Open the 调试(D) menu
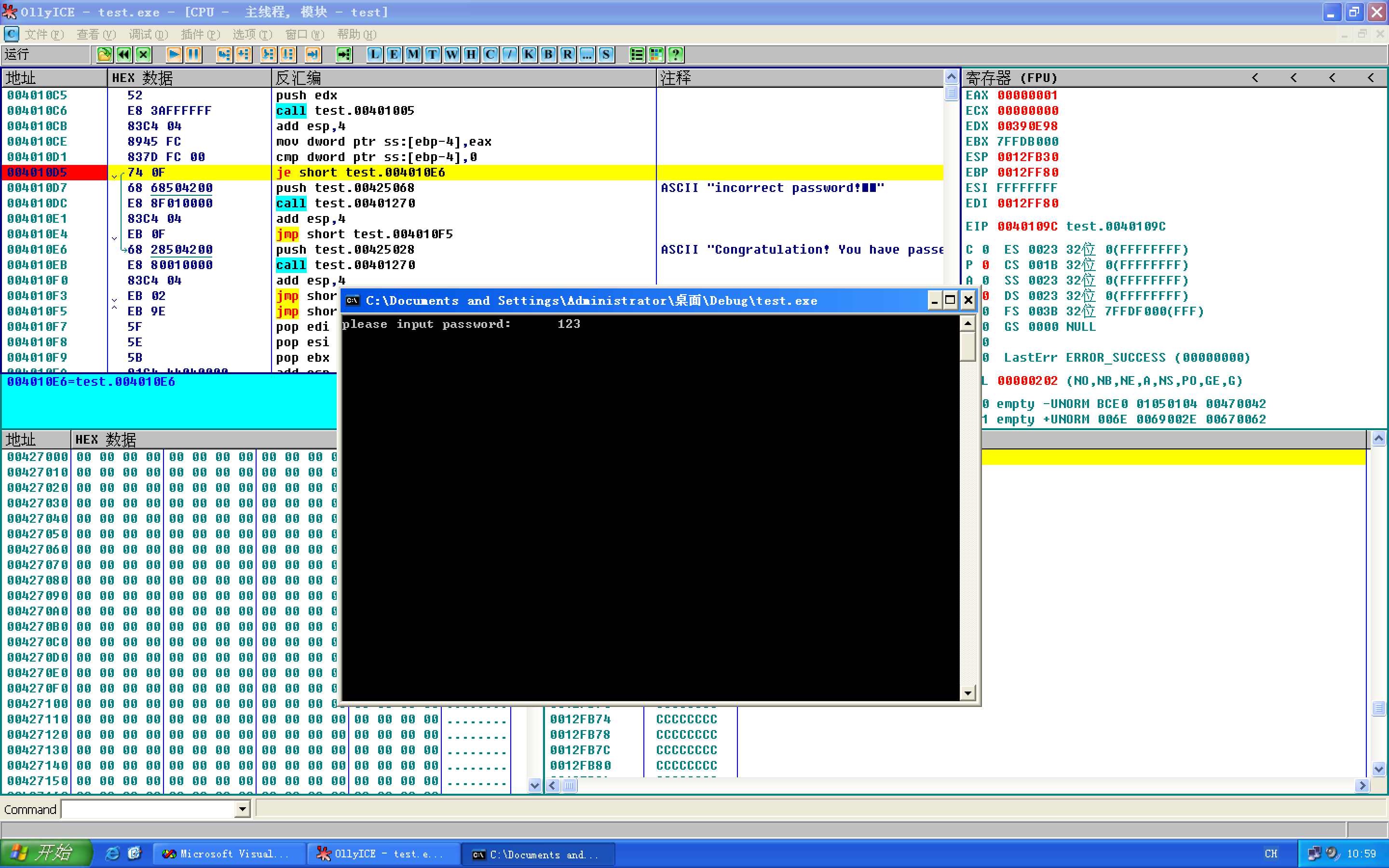 click(149, 34)
